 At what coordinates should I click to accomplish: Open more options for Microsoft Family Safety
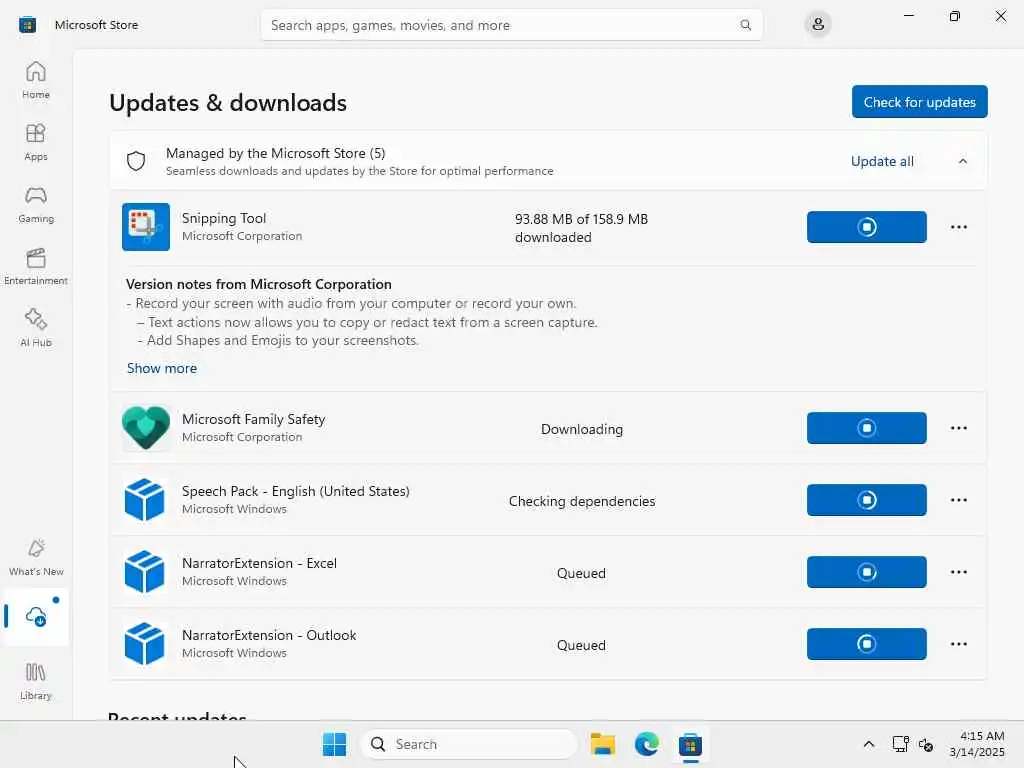point(959,428)
